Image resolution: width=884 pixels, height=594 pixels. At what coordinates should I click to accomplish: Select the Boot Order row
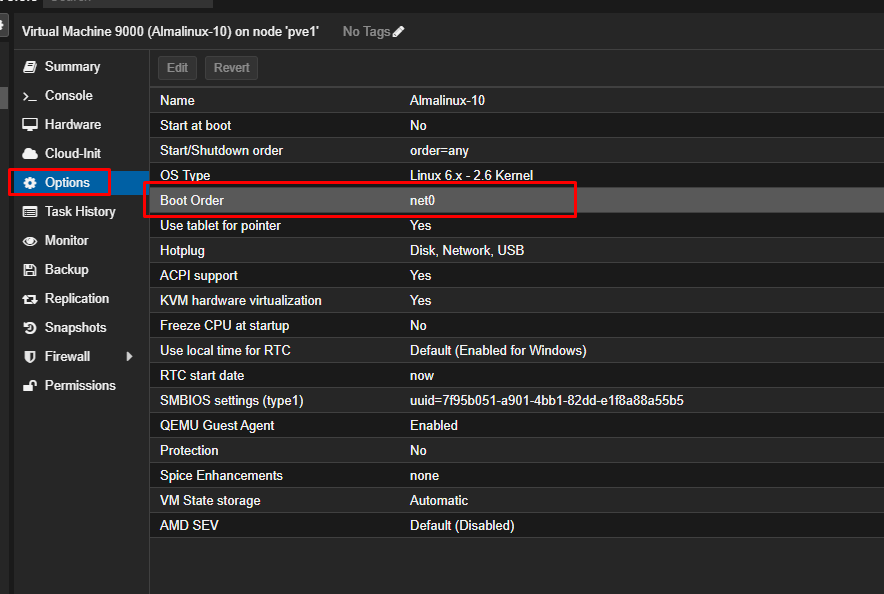pyautogui.click(x=516, y=200)
